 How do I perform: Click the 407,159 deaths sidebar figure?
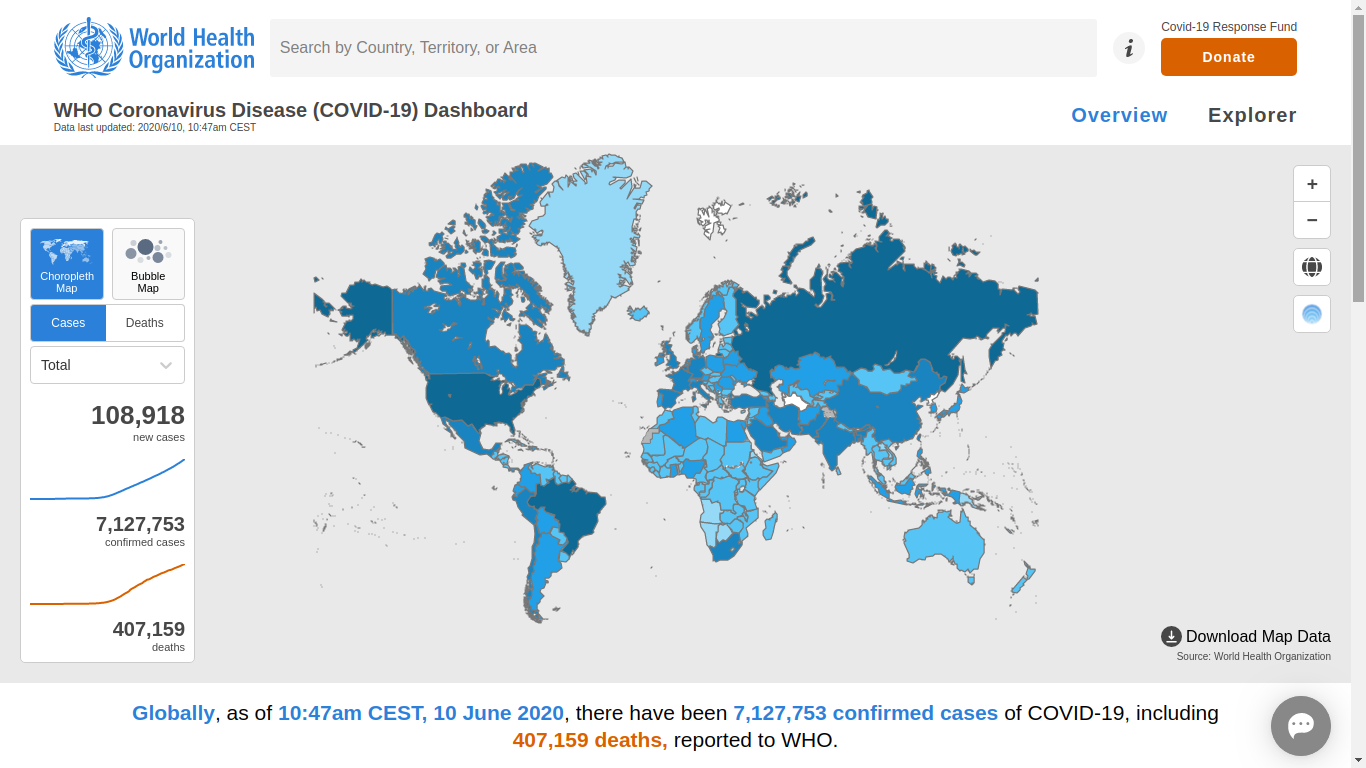point(149,629)
